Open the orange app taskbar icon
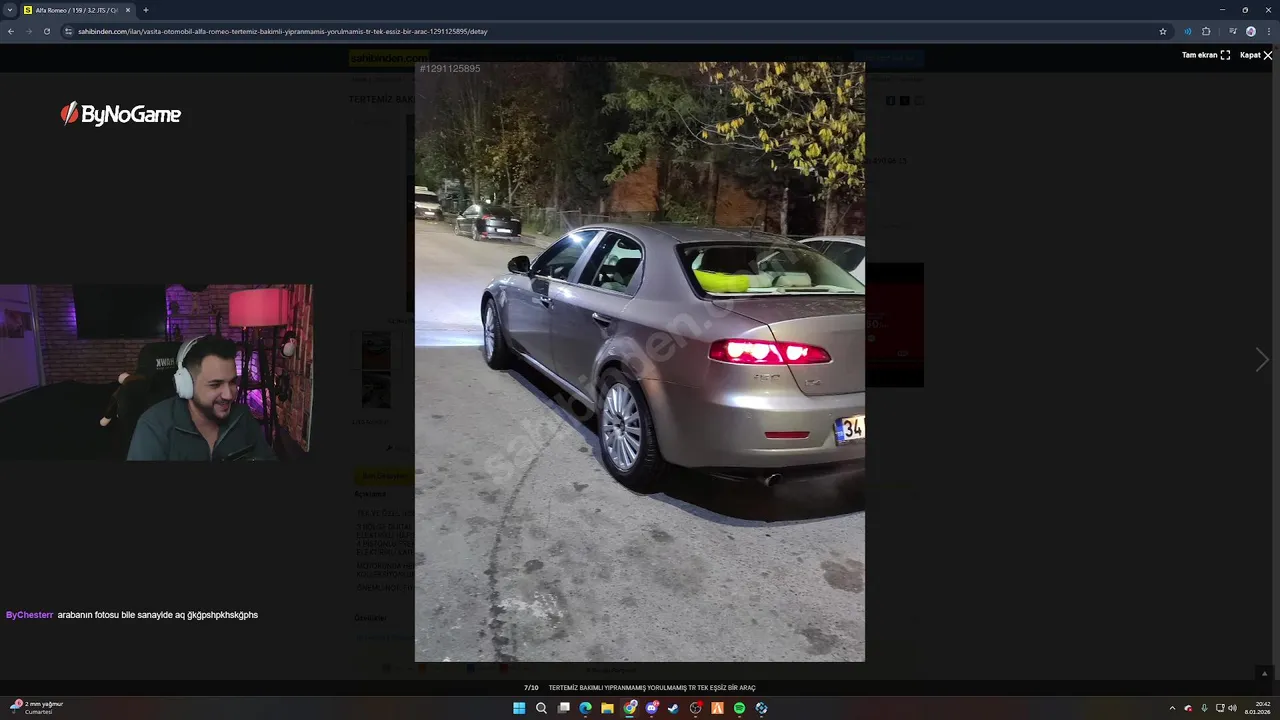1280x720 pixels. point(717,708)
